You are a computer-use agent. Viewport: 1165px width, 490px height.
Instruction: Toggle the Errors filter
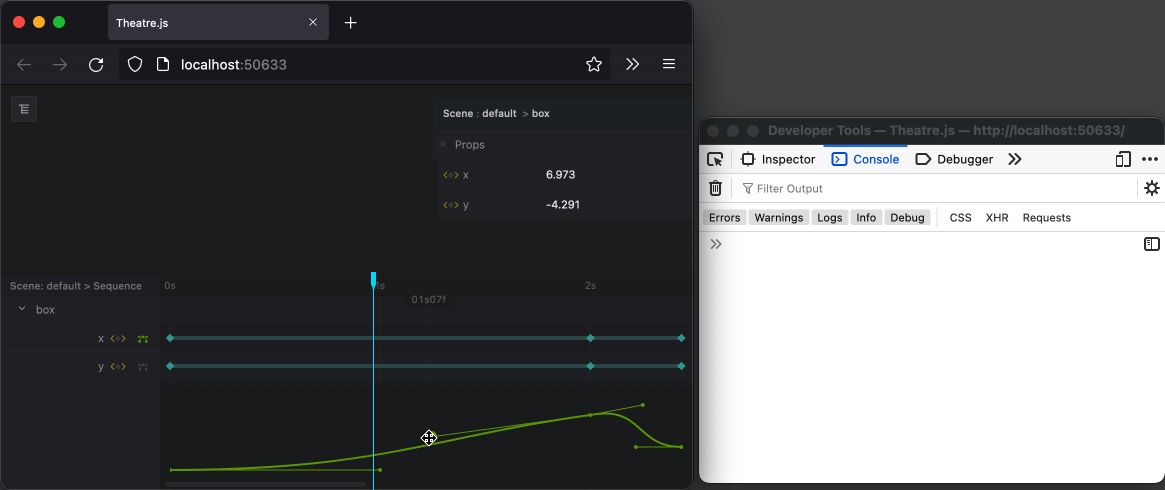click(x=724, y=217)
